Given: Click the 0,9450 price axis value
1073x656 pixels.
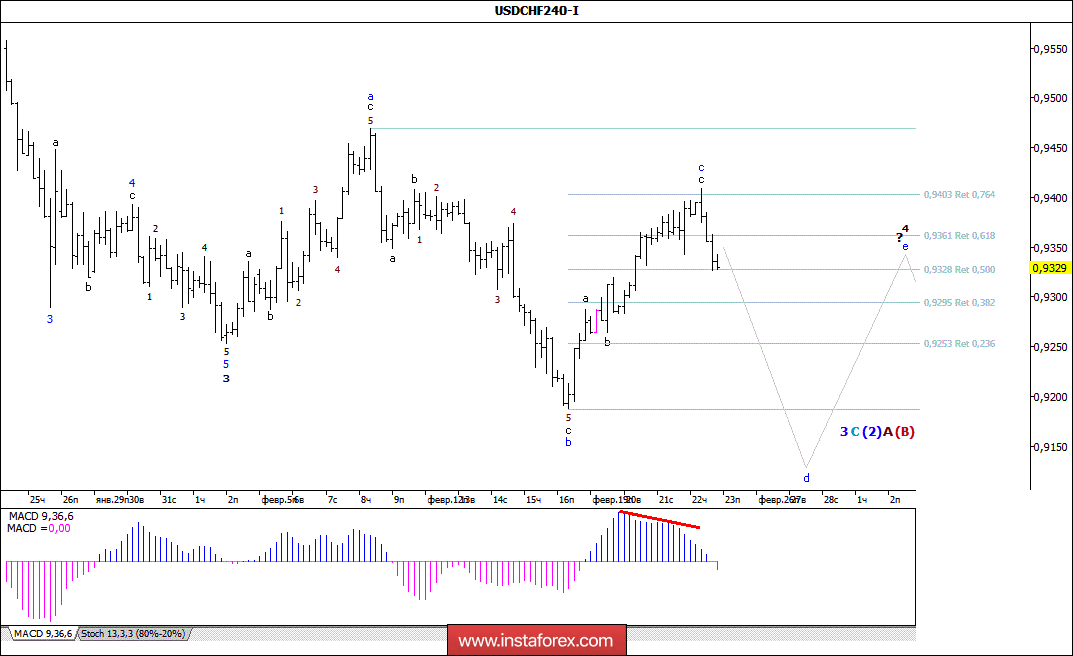Looking at the screenshot, I should pos(1050,148).
